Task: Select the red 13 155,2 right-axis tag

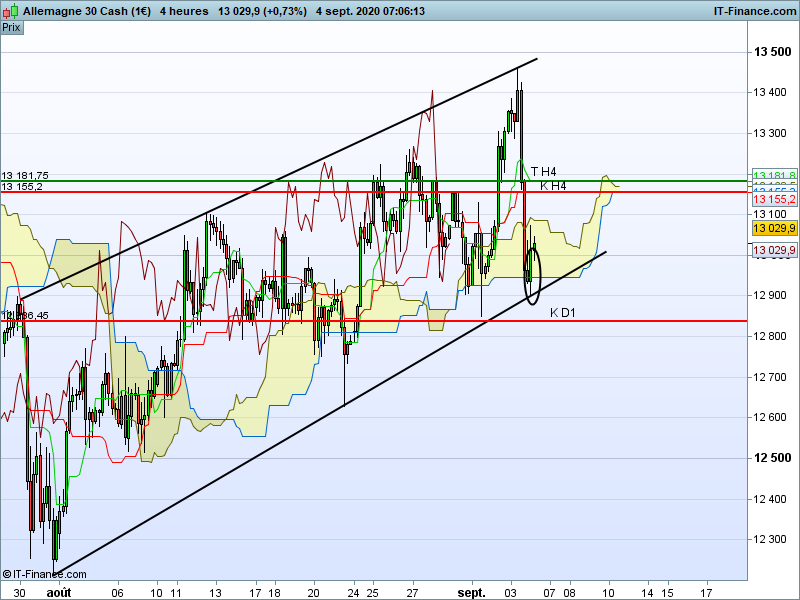Action: click(x=774, y=199)
